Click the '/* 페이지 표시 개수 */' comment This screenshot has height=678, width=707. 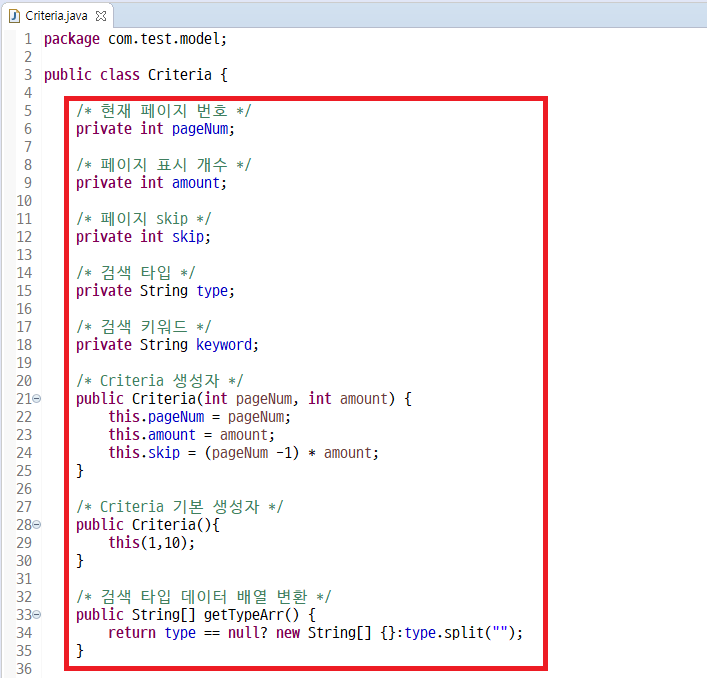click(x=164, y=165)
